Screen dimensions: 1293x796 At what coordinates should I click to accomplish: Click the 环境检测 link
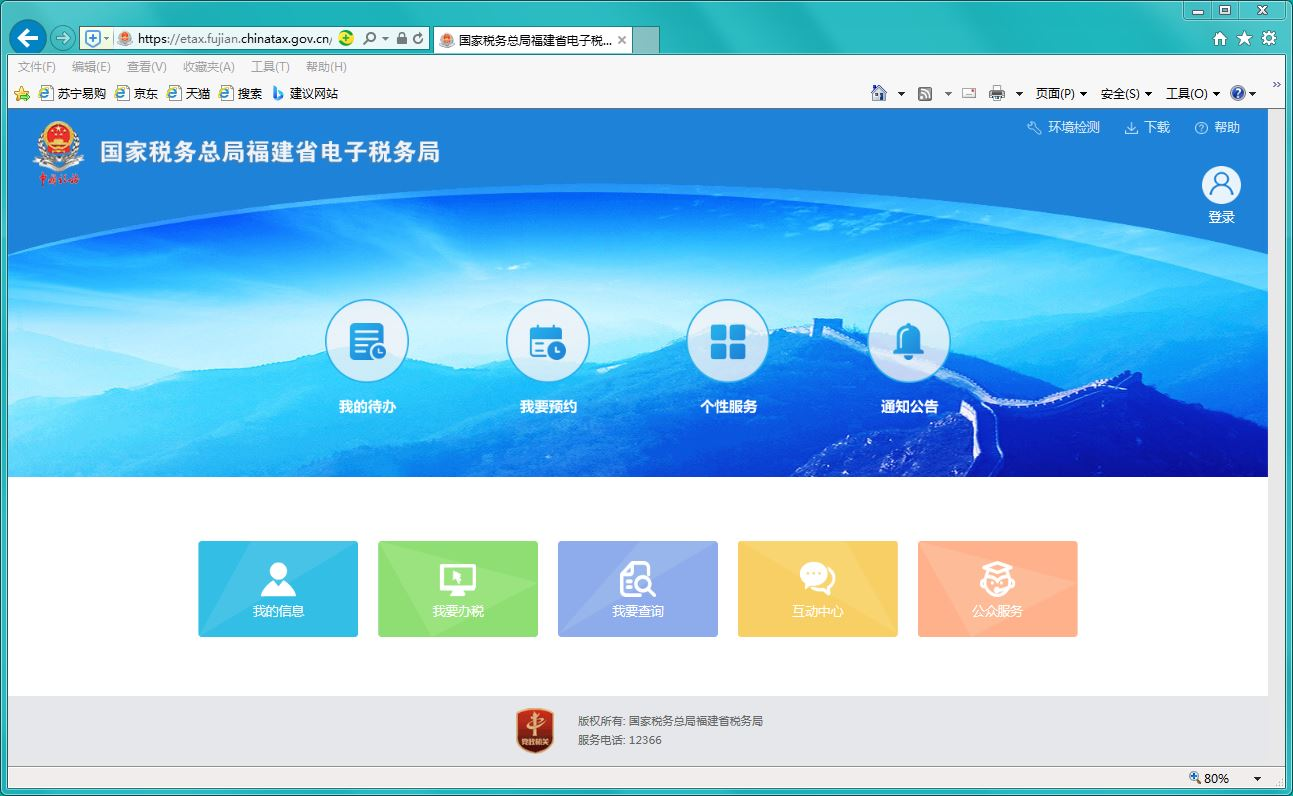coord(1063,128)
